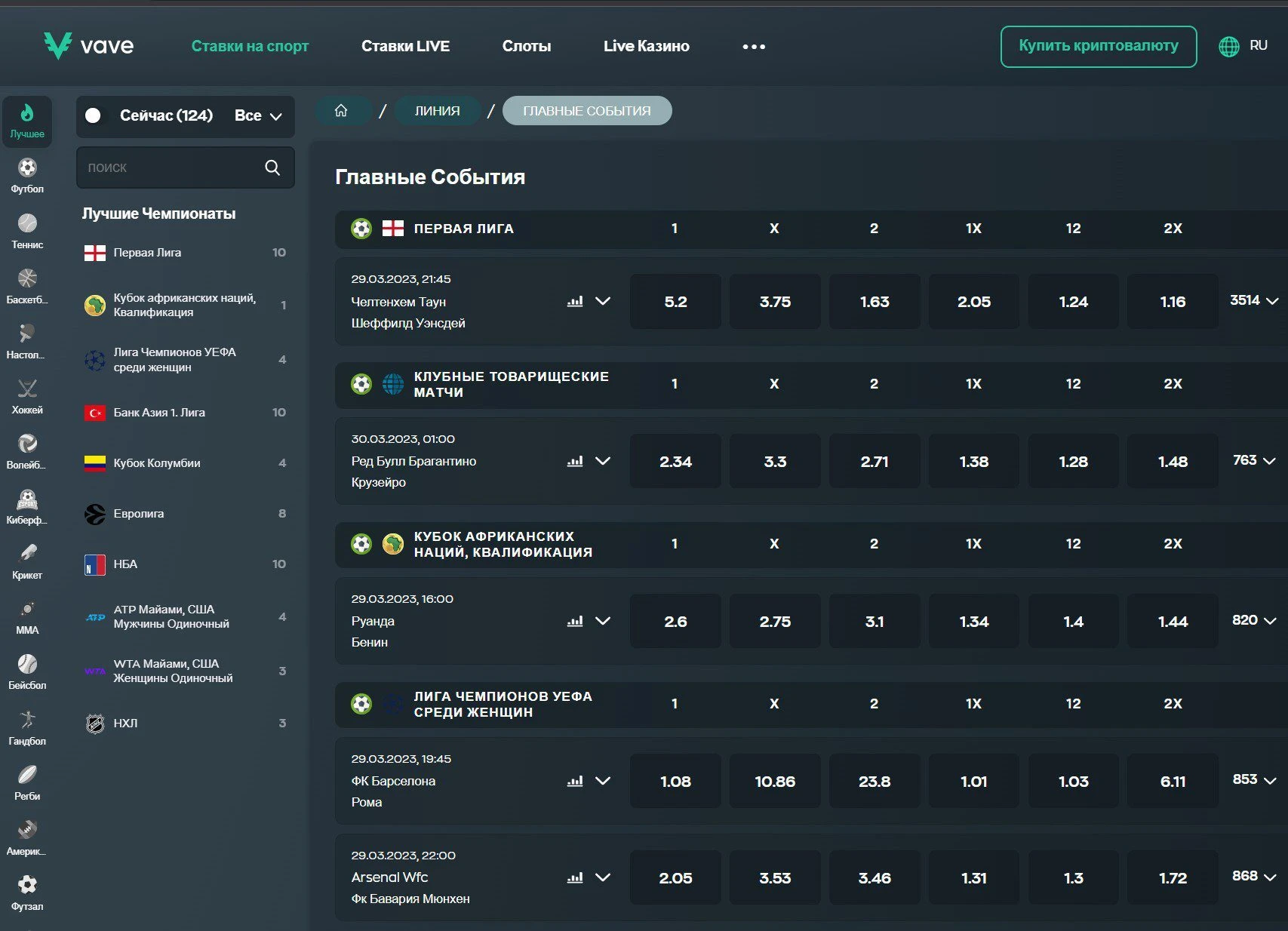This screenshot has width=1288, height=931.
Task: Select odds 5.2 for Челтенхем Таун win
Action: (675, 302)
